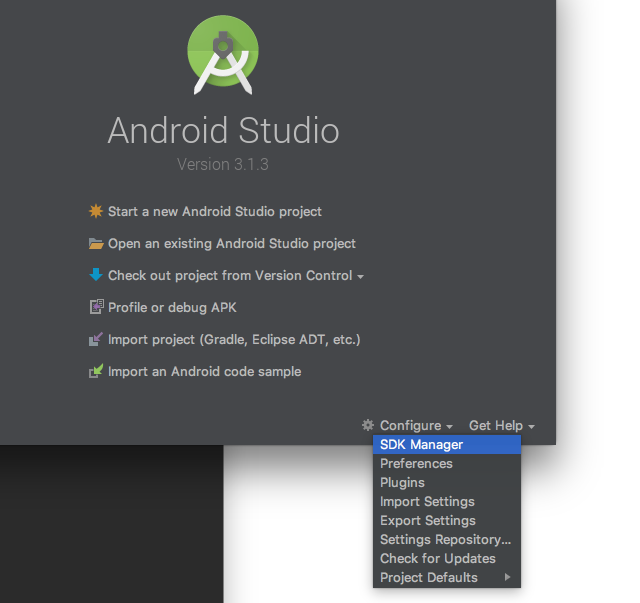640x603 pixels.
Task: Click the Import Android code sample icon
Action: 96,371
